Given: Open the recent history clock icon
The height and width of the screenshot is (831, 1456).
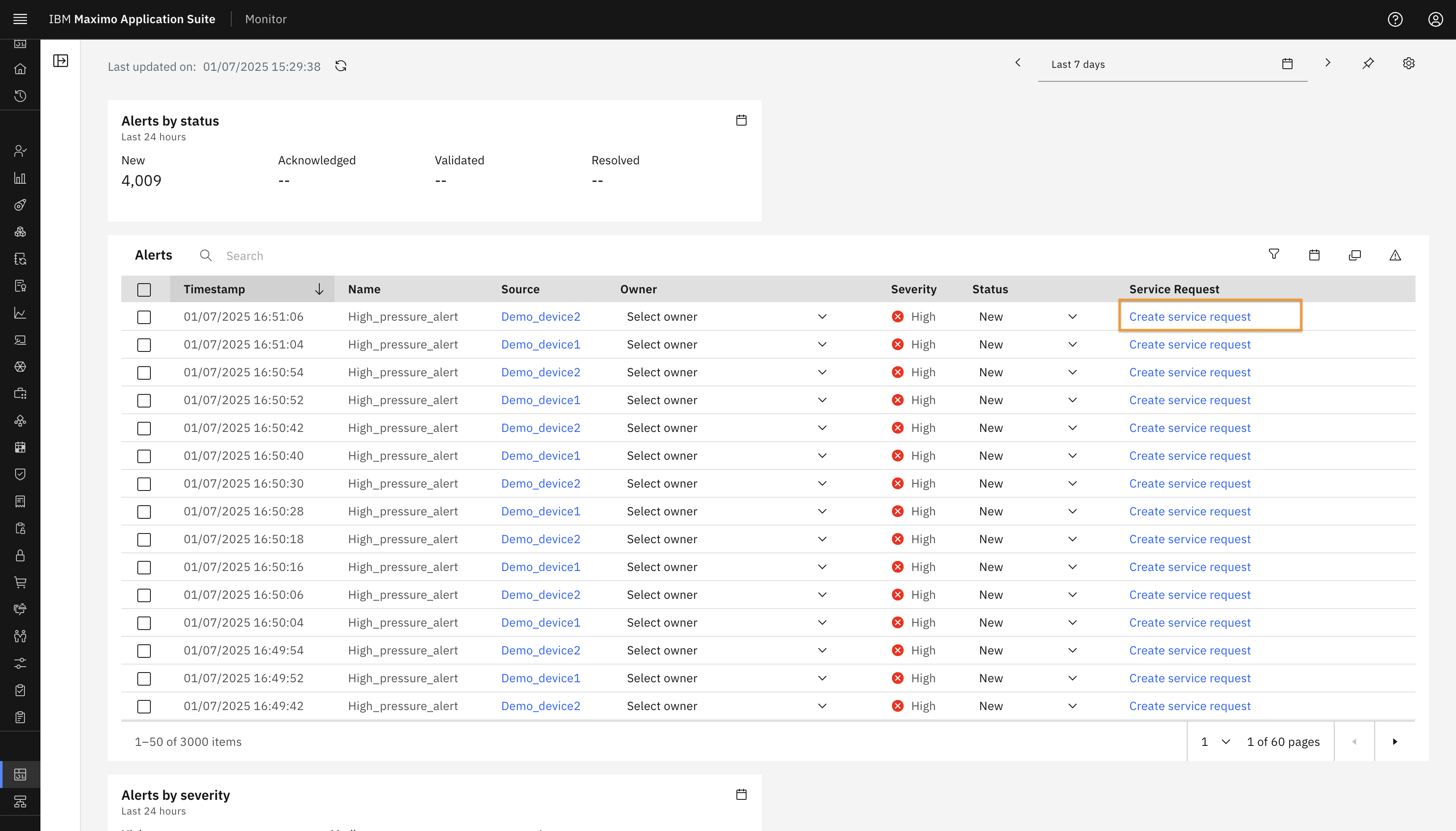Looking at the screenshot, I should click(x=20, y=96).
